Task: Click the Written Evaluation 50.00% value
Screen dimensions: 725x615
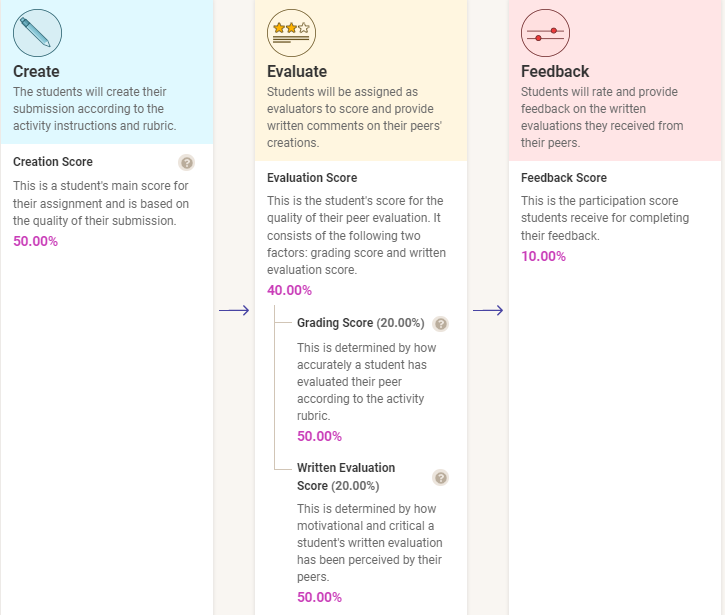Action: pyautogui.click(x=319, y=597)
